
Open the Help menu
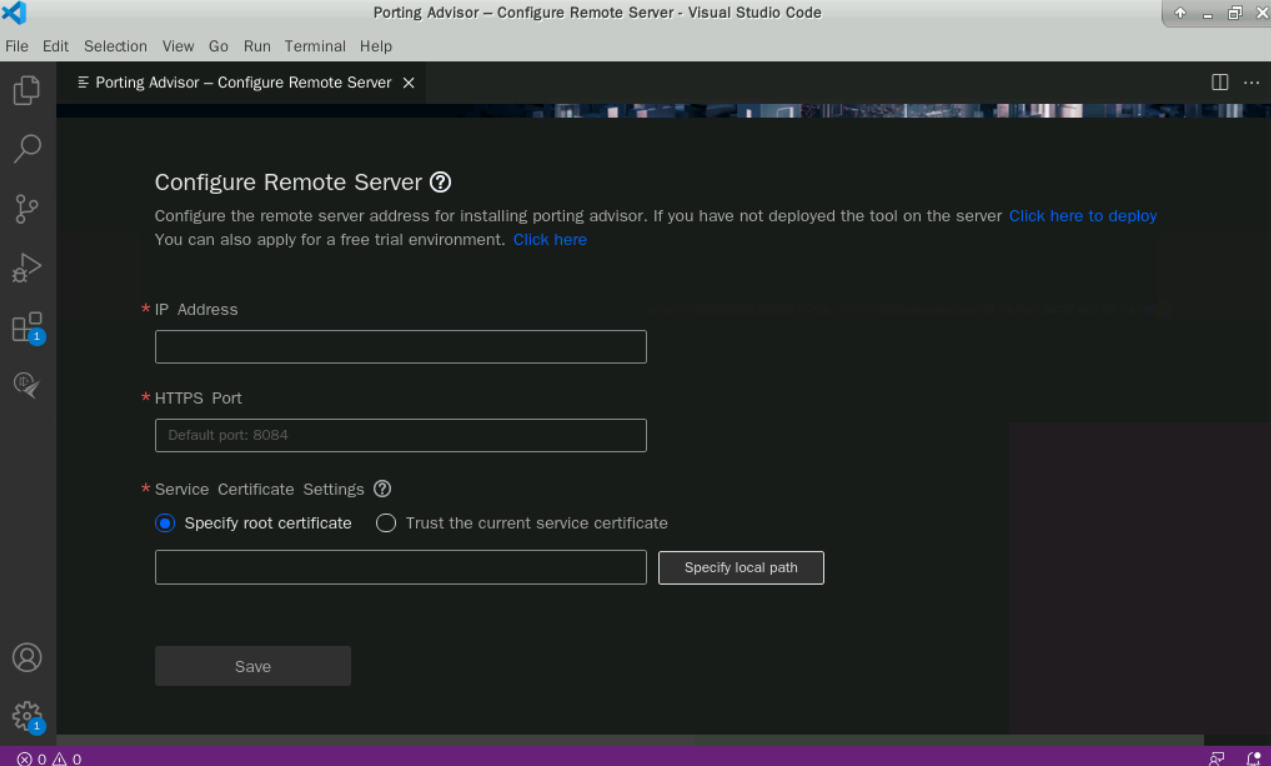pos(376,46)
